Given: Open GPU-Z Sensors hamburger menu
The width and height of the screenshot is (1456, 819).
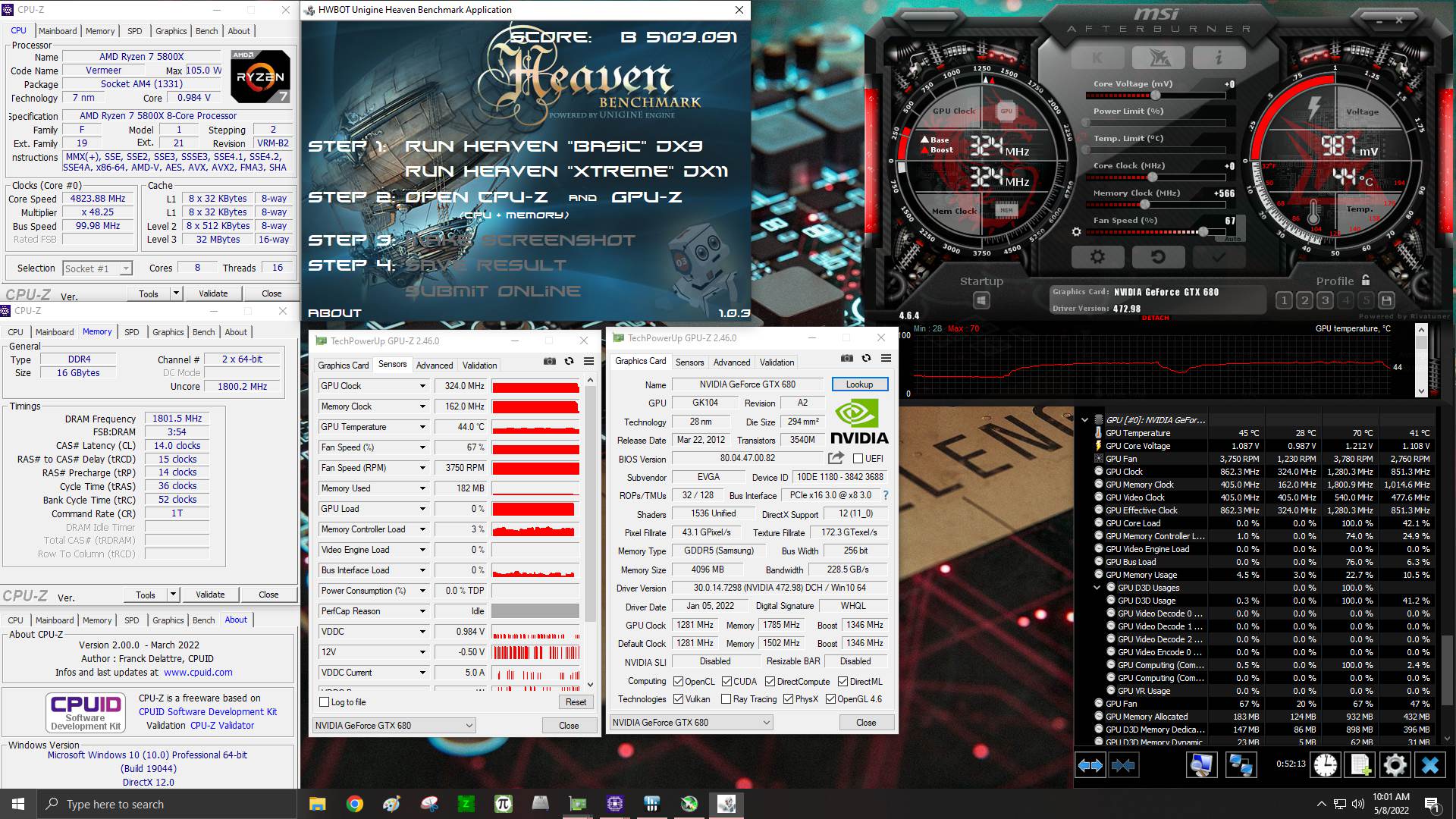Looking at the screenshot, I should [x=588, y=362].
